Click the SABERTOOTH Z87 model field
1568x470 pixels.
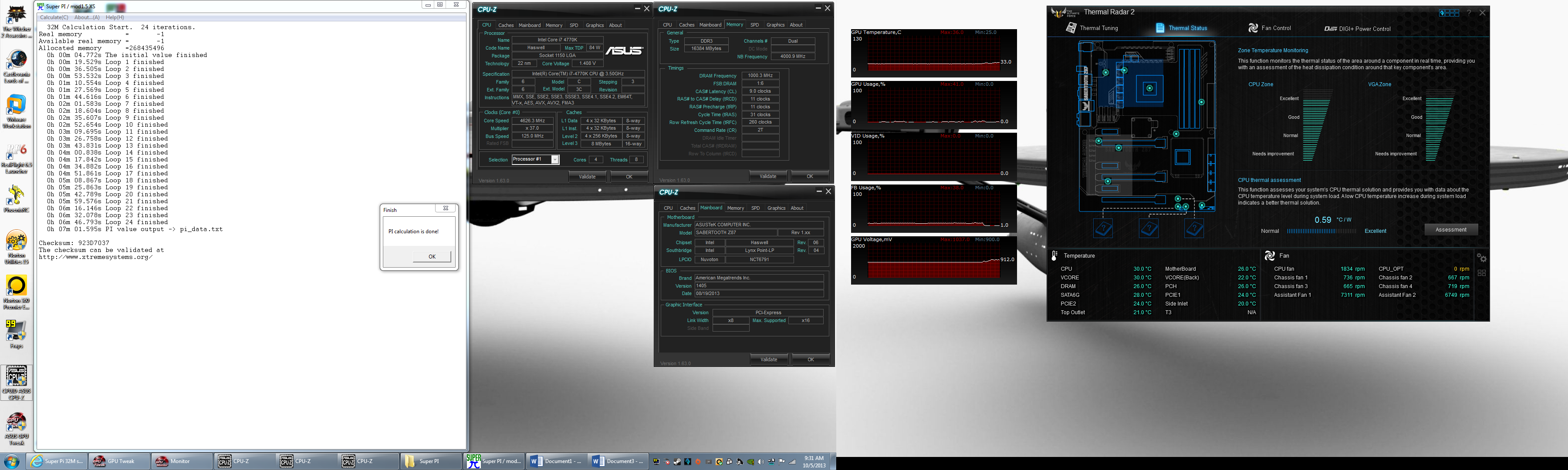pyautogui.click(x=736, y=233)
